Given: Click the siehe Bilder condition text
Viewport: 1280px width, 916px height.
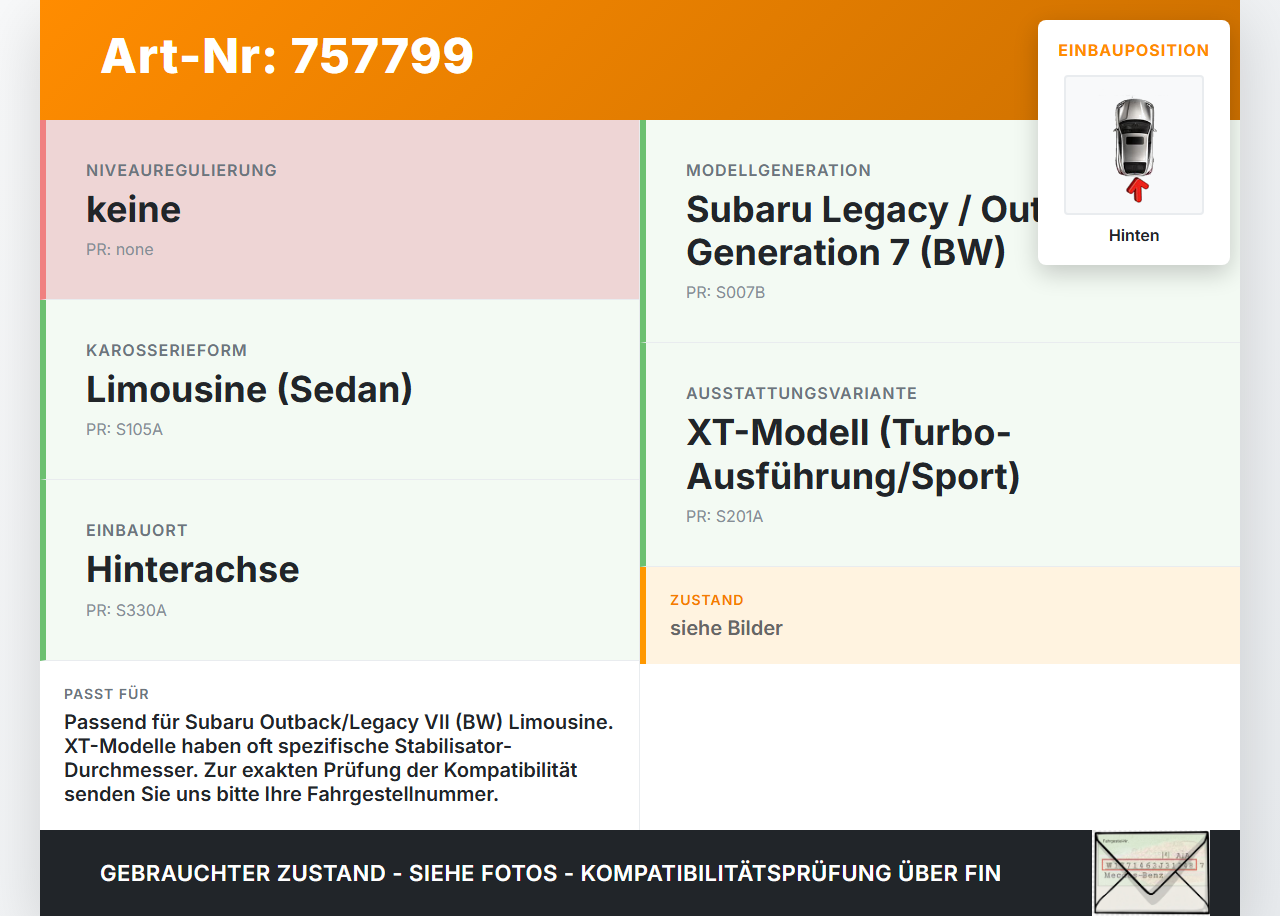Looking at the screenshot, I should (726, 628).
